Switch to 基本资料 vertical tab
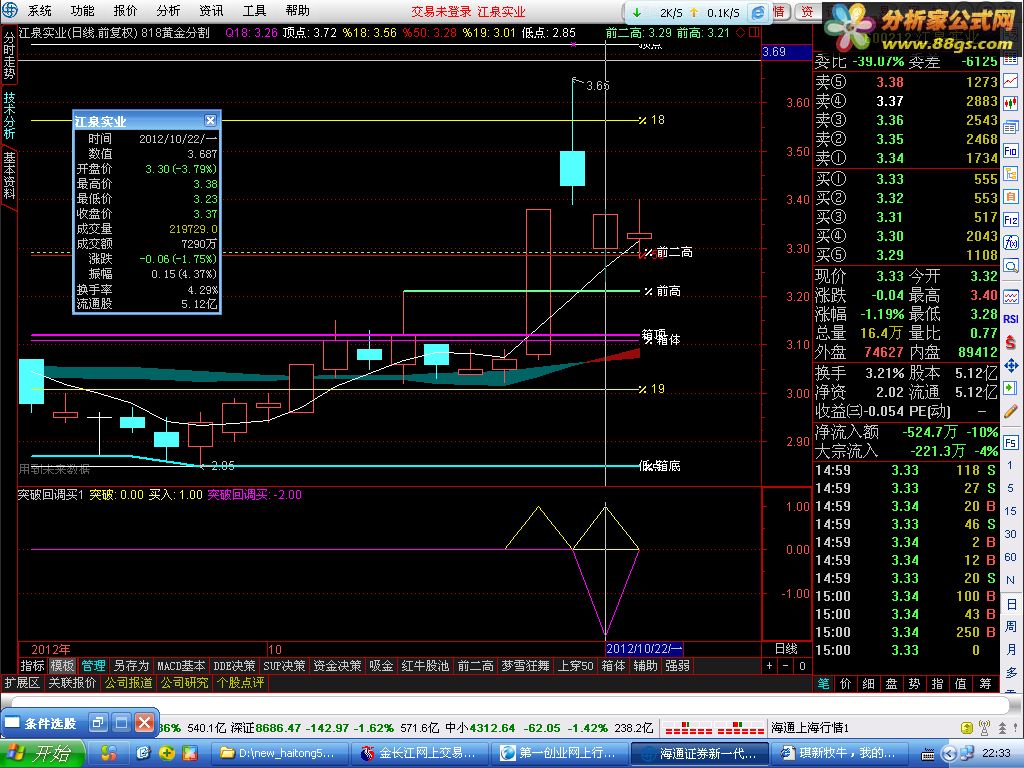 click(9, 175)
